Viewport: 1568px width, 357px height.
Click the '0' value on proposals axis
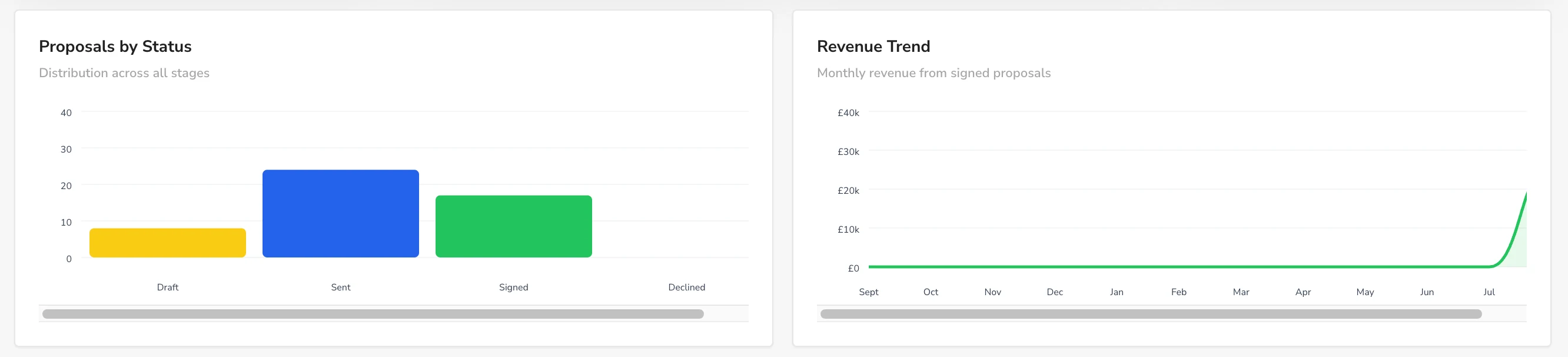tap(69, 259)
